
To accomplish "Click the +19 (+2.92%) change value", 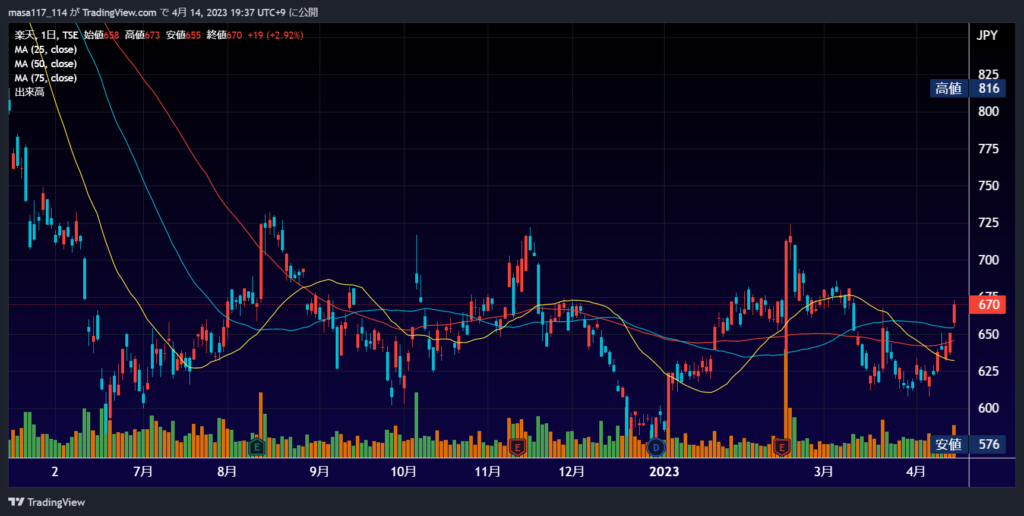I will pyautogui.click(x=274, y=35).
